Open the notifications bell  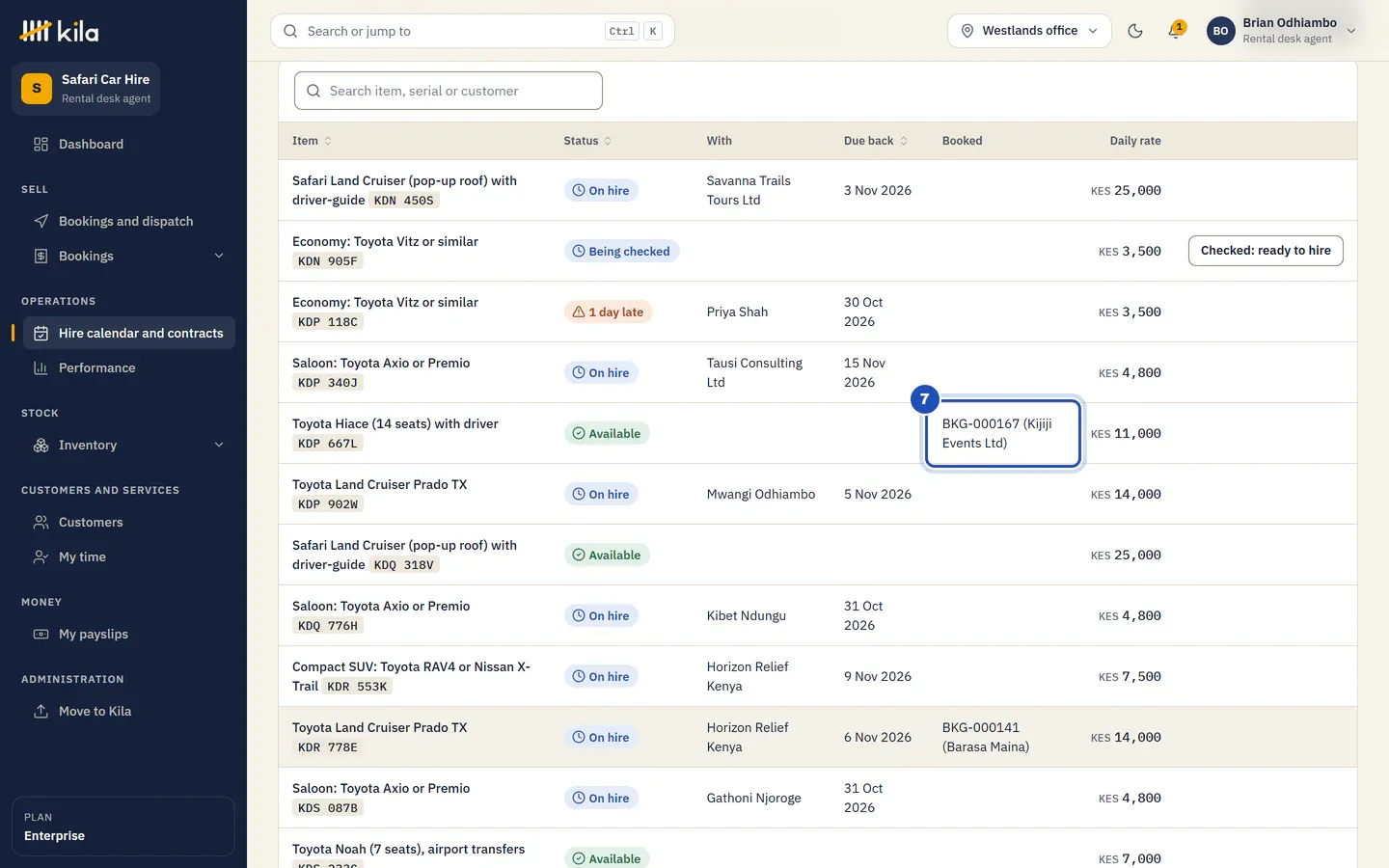1175,31
